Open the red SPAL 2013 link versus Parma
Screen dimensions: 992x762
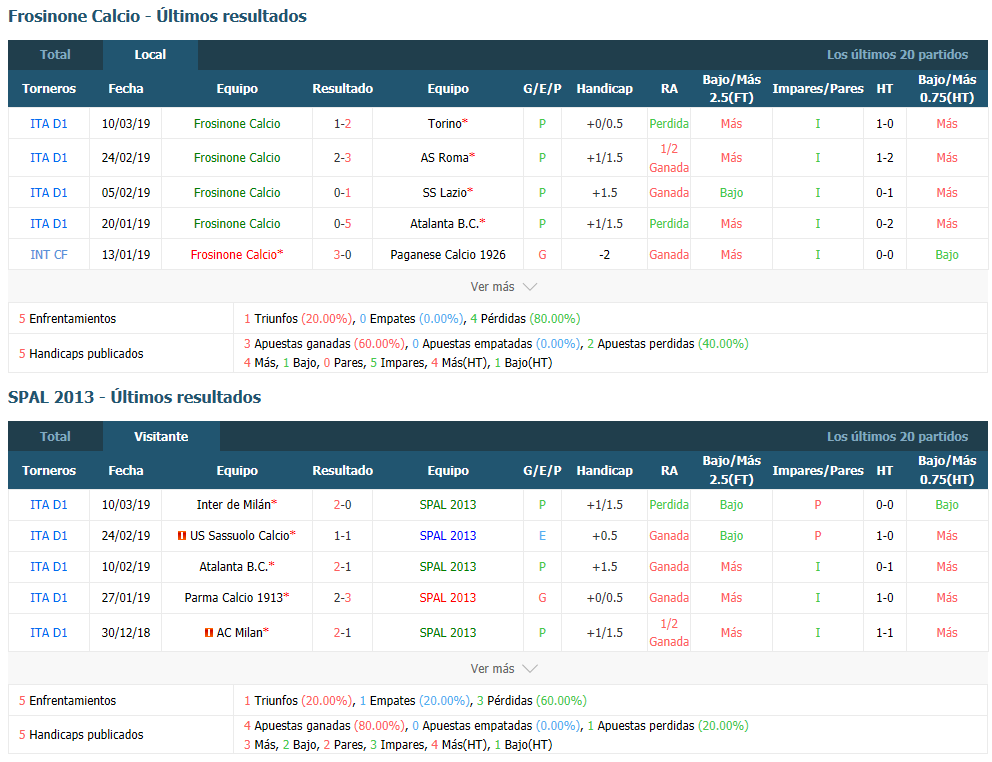point(448,598)
